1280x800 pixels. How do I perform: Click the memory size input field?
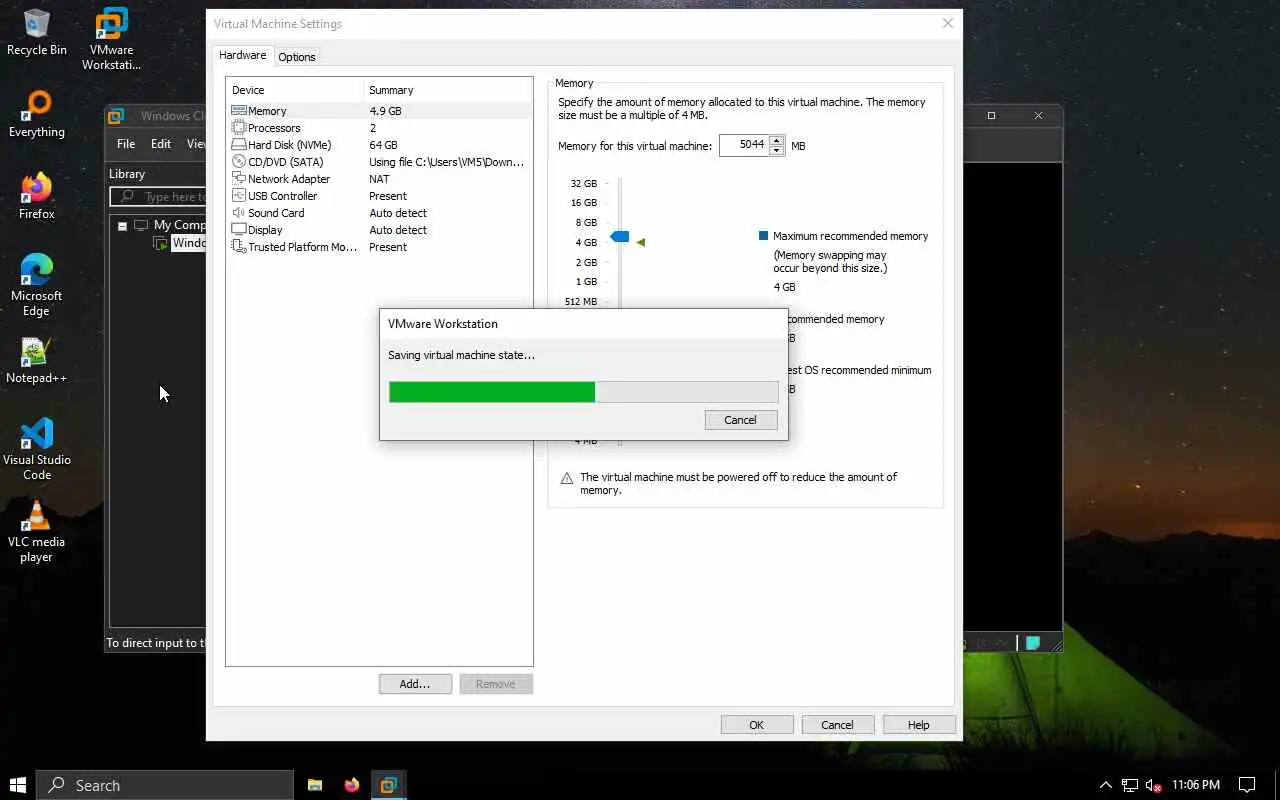tap(744, 145)
